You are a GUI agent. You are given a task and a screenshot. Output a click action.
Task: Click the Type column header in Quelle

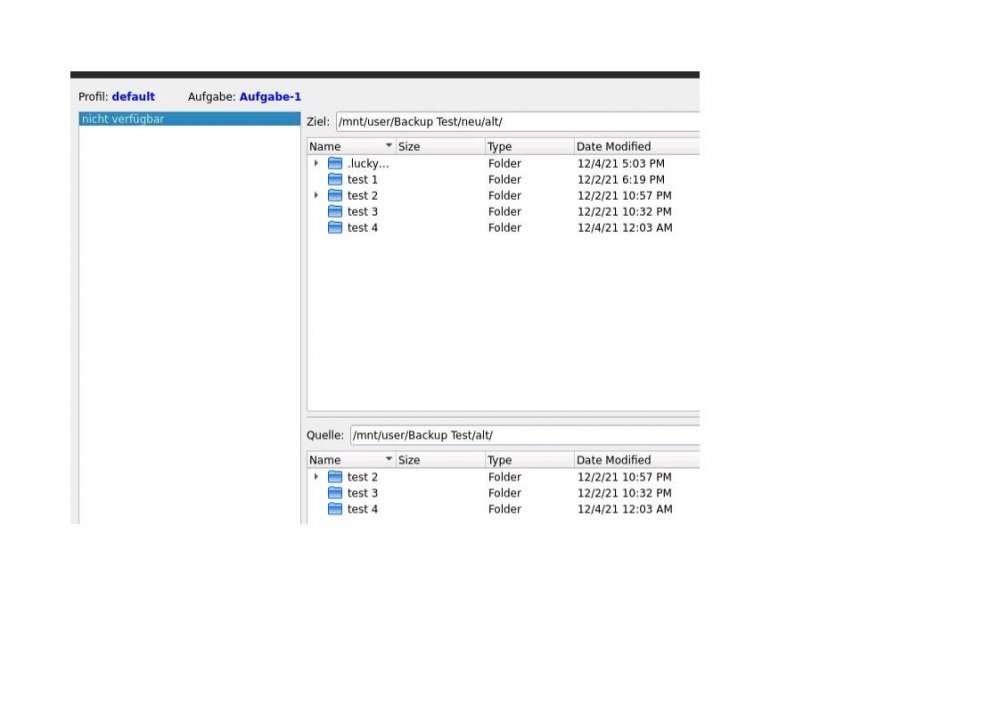530,460
